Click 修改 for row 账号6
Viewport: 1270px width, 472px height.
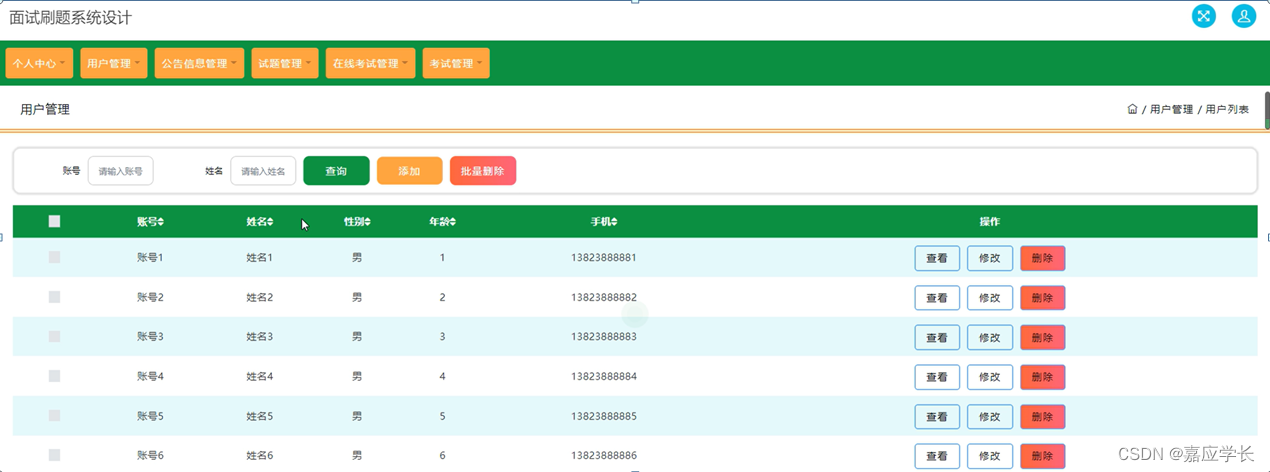click(990, 456)
